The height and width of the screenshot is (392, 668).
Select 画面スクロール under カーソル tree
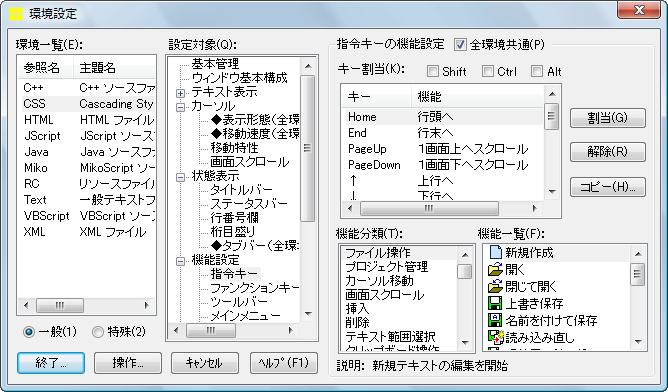click(250, 162)
